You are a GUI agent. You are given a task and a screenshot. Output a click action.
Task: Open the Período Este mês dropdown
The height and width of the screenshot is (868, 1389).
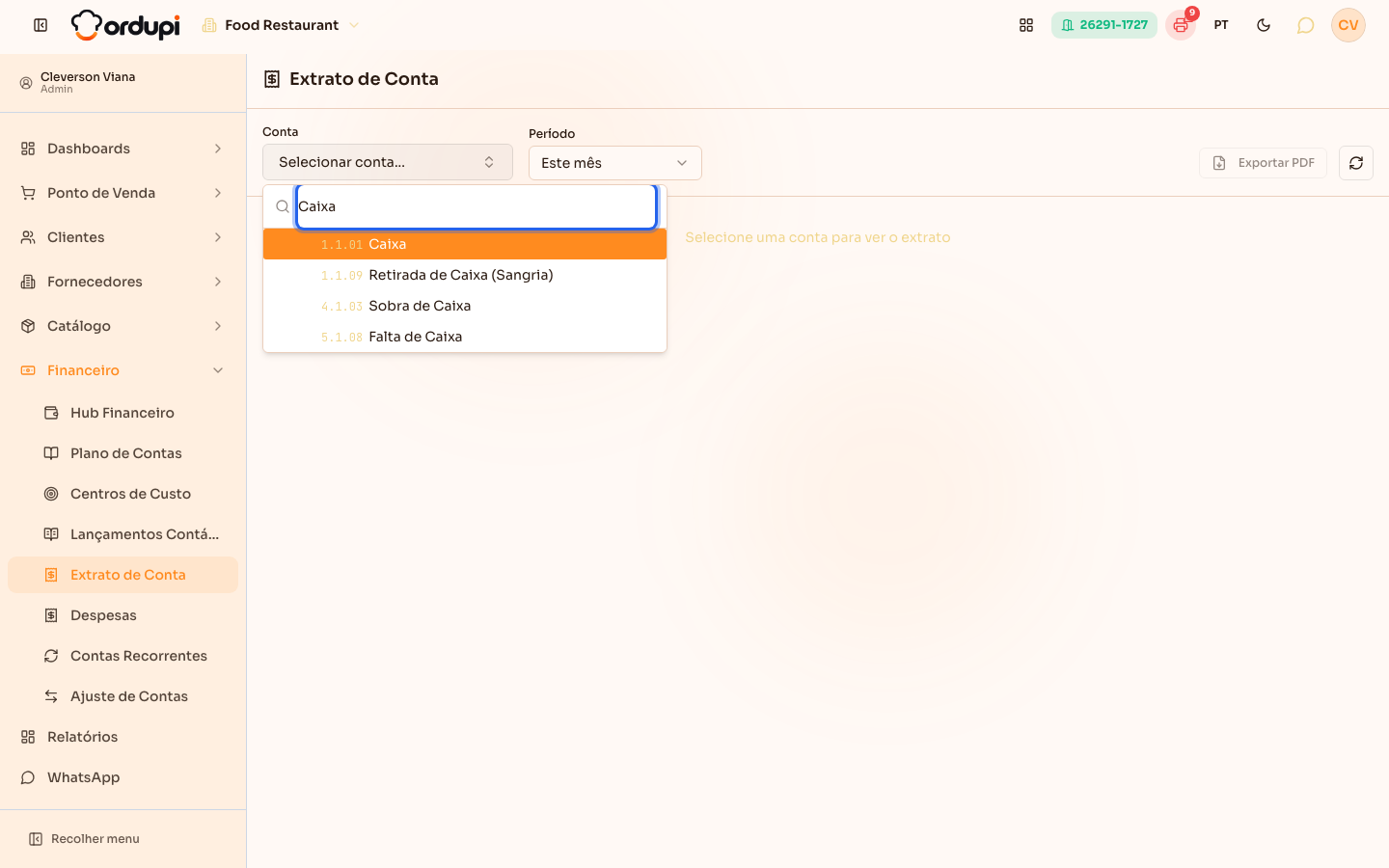pyautogui.click(x=615, y=163)
